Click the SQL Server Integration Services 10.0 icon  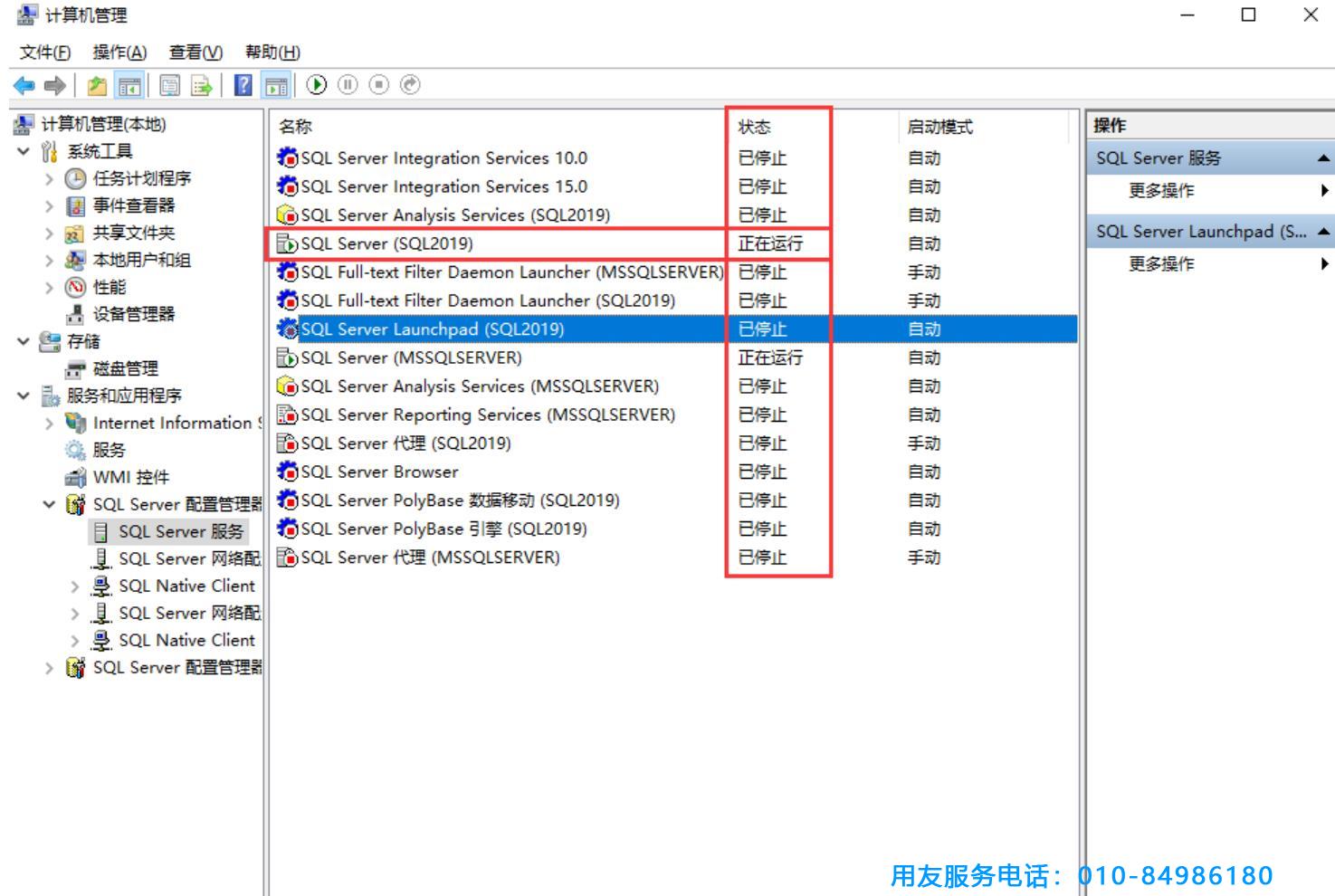(x=288, y=158)
